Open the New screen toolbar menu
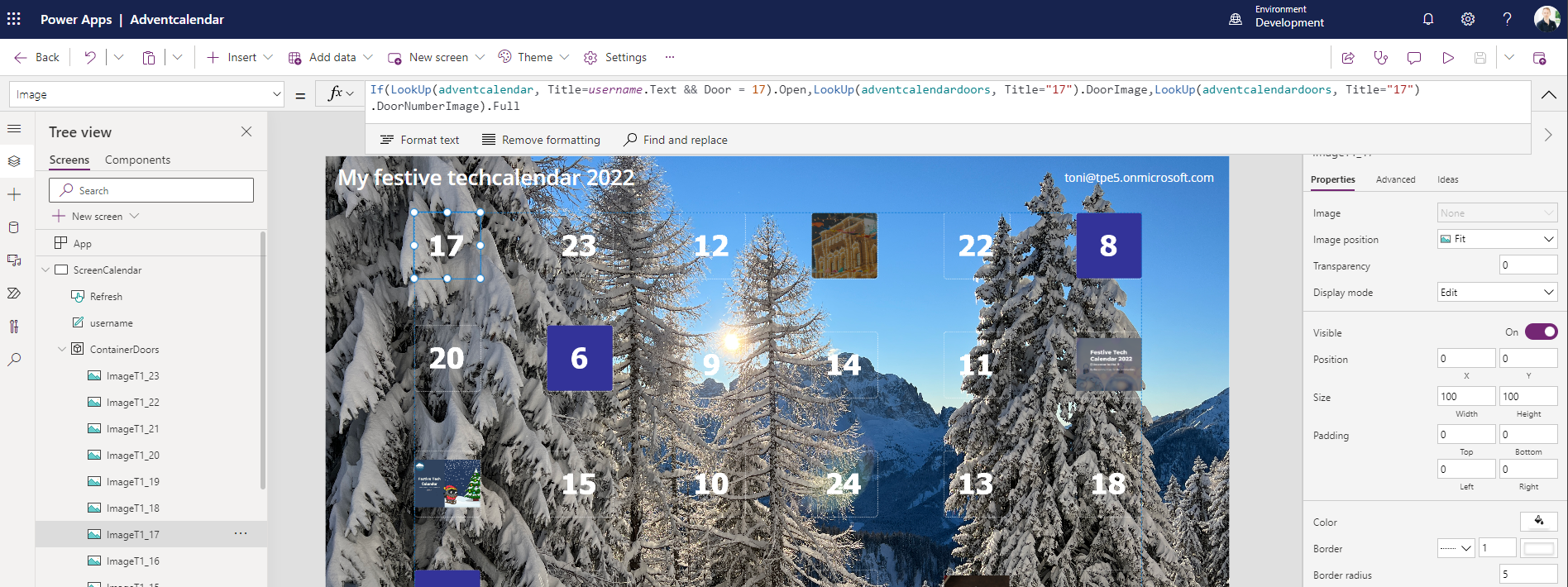Viewport: 1568px width, 587px height. click(x=436, y=57)
